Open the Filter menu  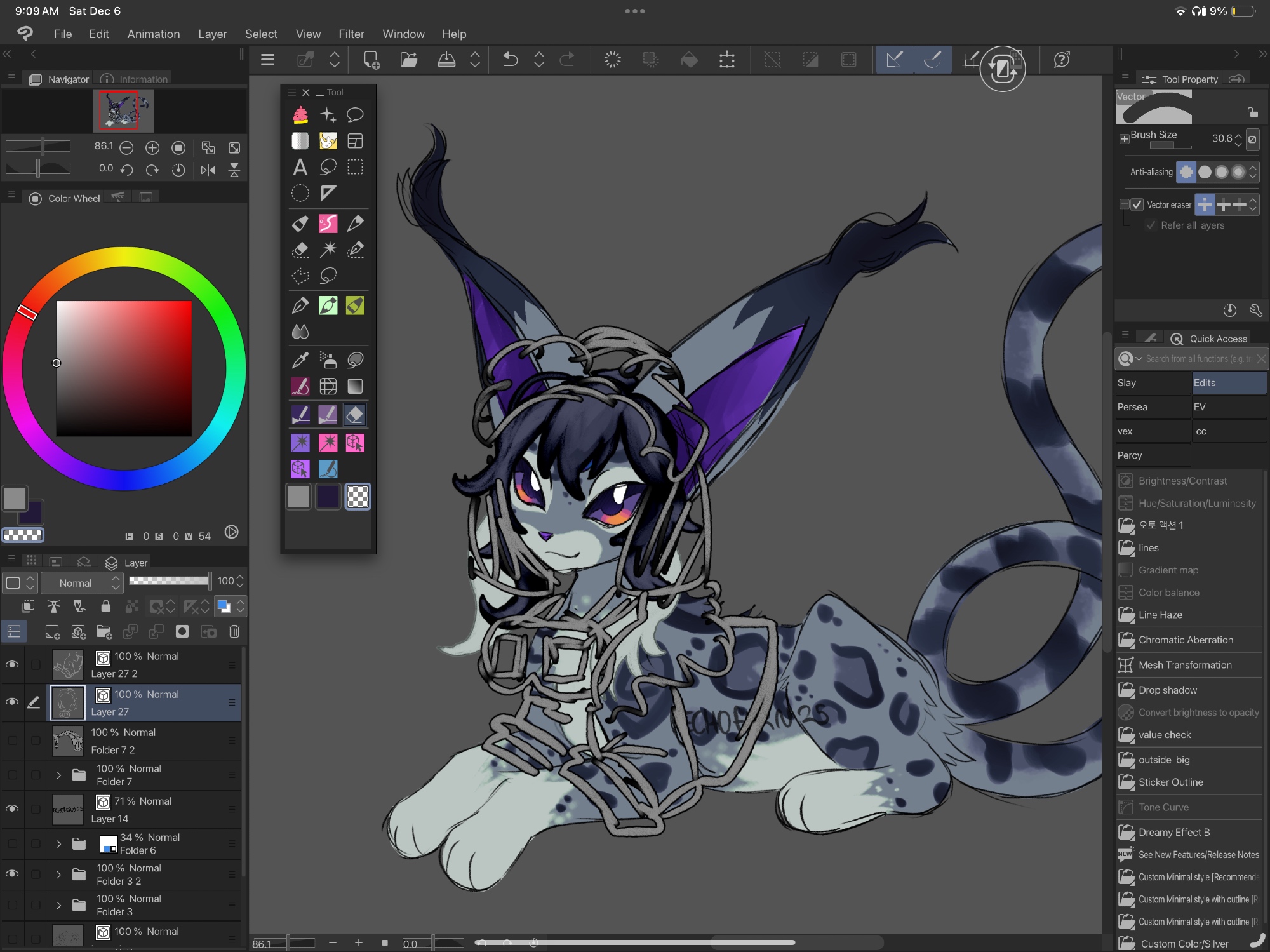[351, 34]
